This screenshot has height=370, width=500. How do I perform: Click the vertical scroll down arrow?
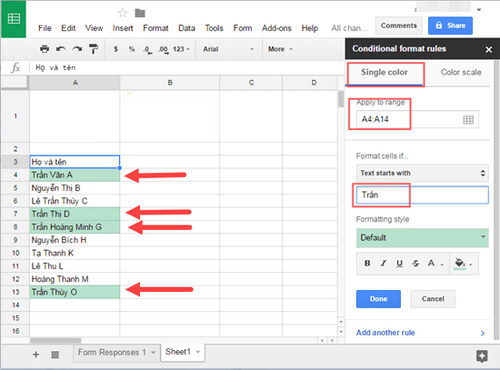[x=341, y=332]
